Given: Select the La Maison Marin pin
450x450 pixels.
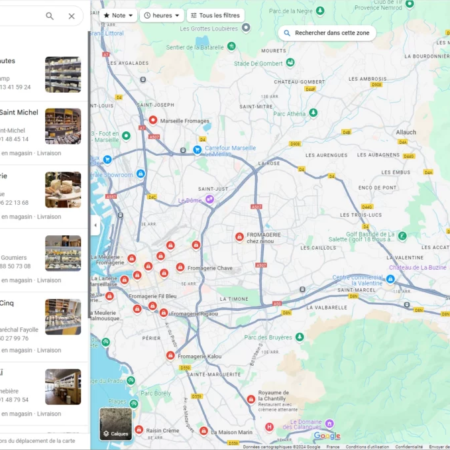Looking at the screenshot, I should pos(204,431).
